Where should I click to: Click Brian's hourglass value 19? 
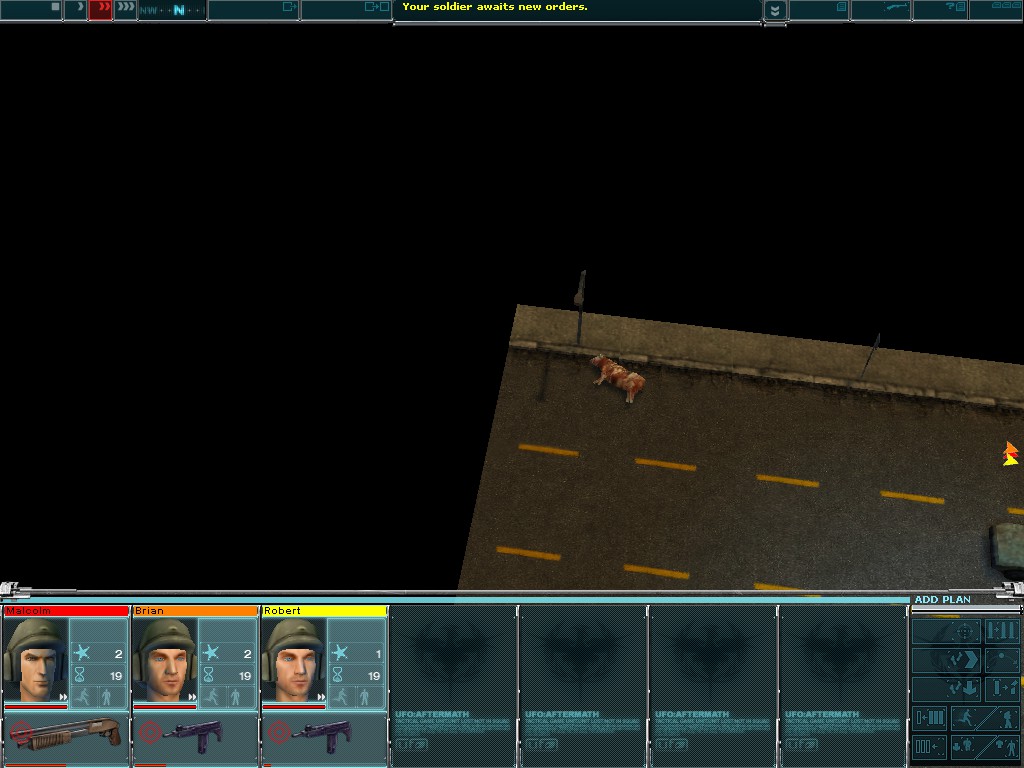click(245, 676)
